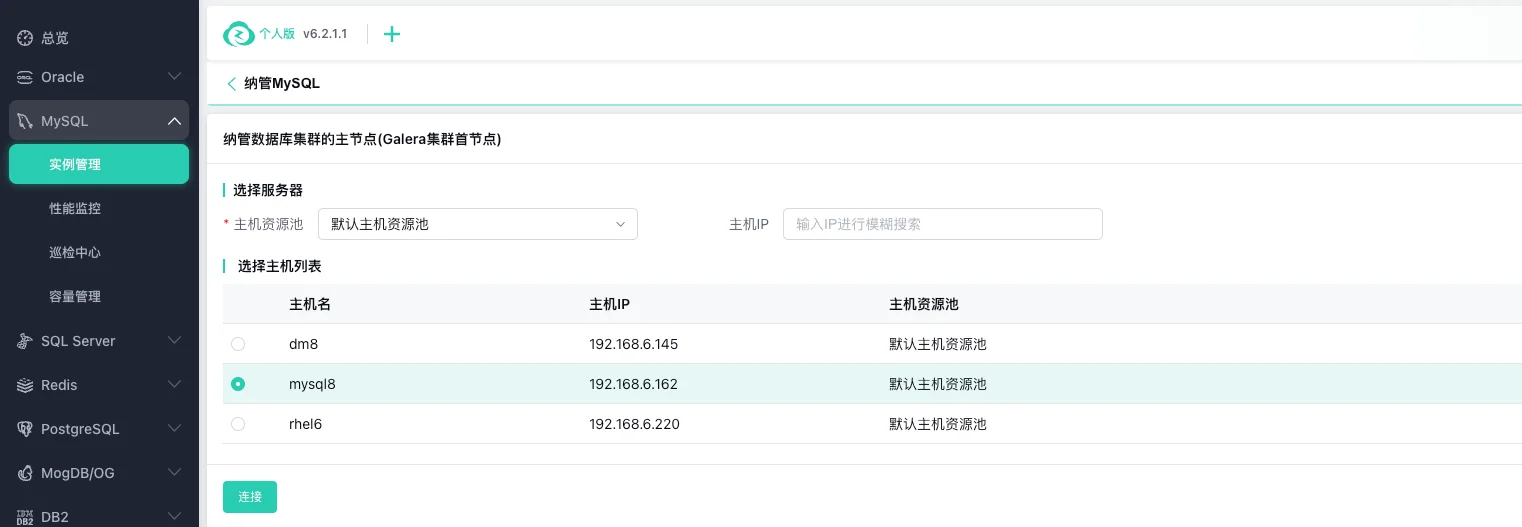Viewport: 1522px width, 527px height.
Task: Select the dm8 host radio button
Action: (x=238, y=344)
